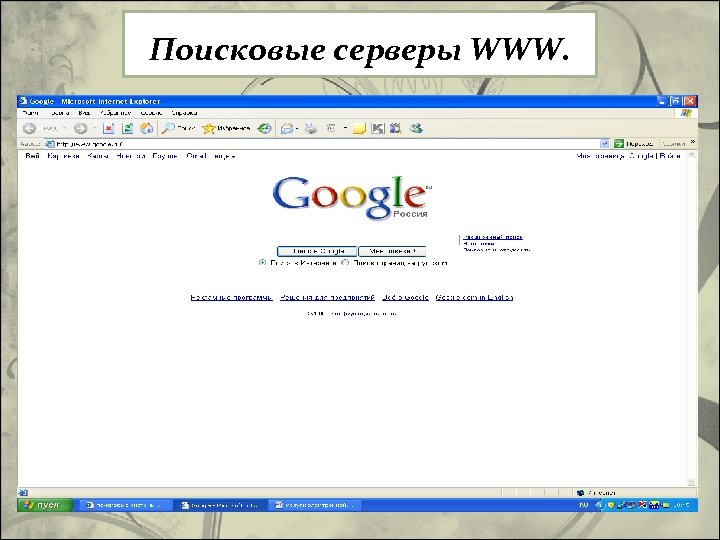Open the Языковые инструменты link
Image resolution: width=720 pixels, height=540 pixels.
(x=497, y=250)
